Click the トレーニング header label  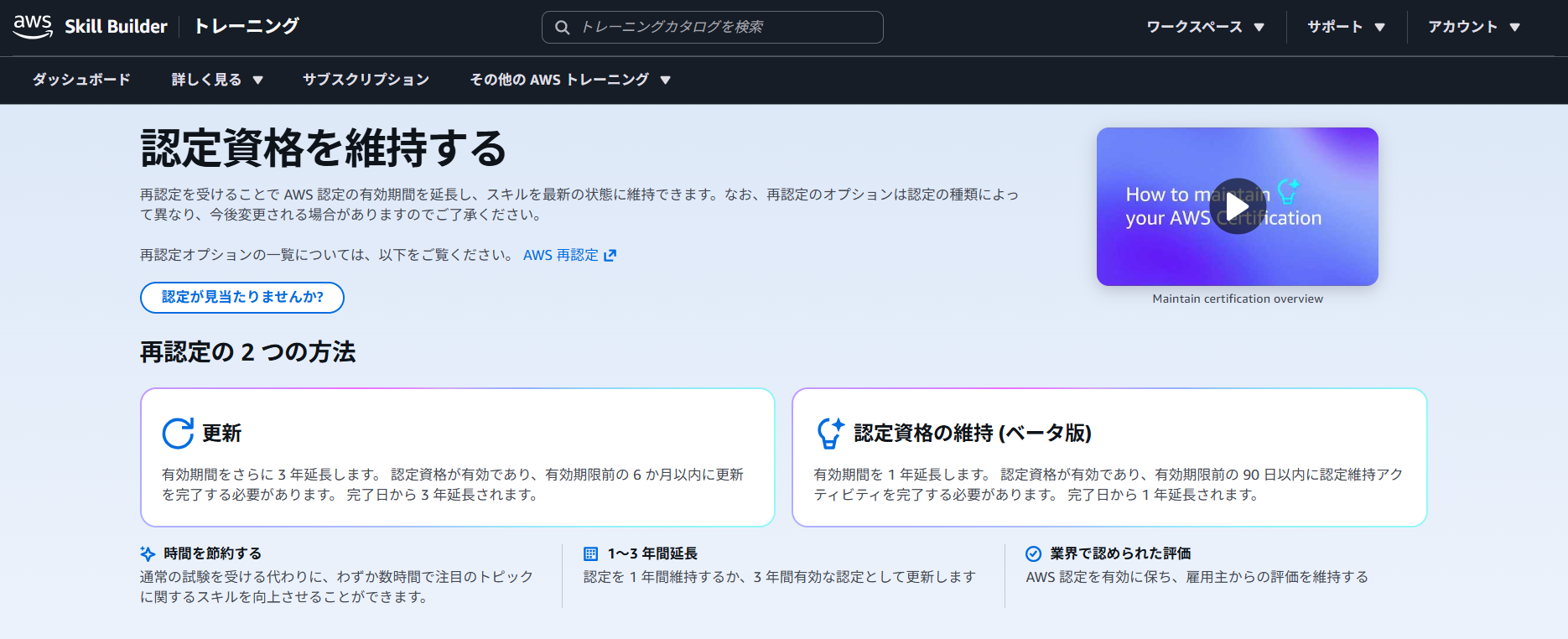(x=247, y=27)
